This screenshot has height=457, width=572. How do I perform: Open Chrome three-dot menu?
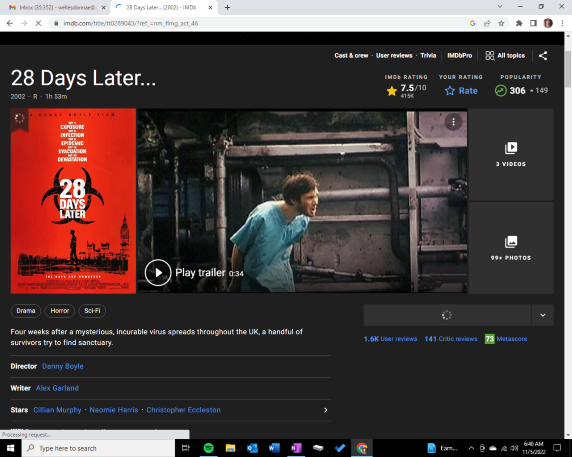pos(562,23)
